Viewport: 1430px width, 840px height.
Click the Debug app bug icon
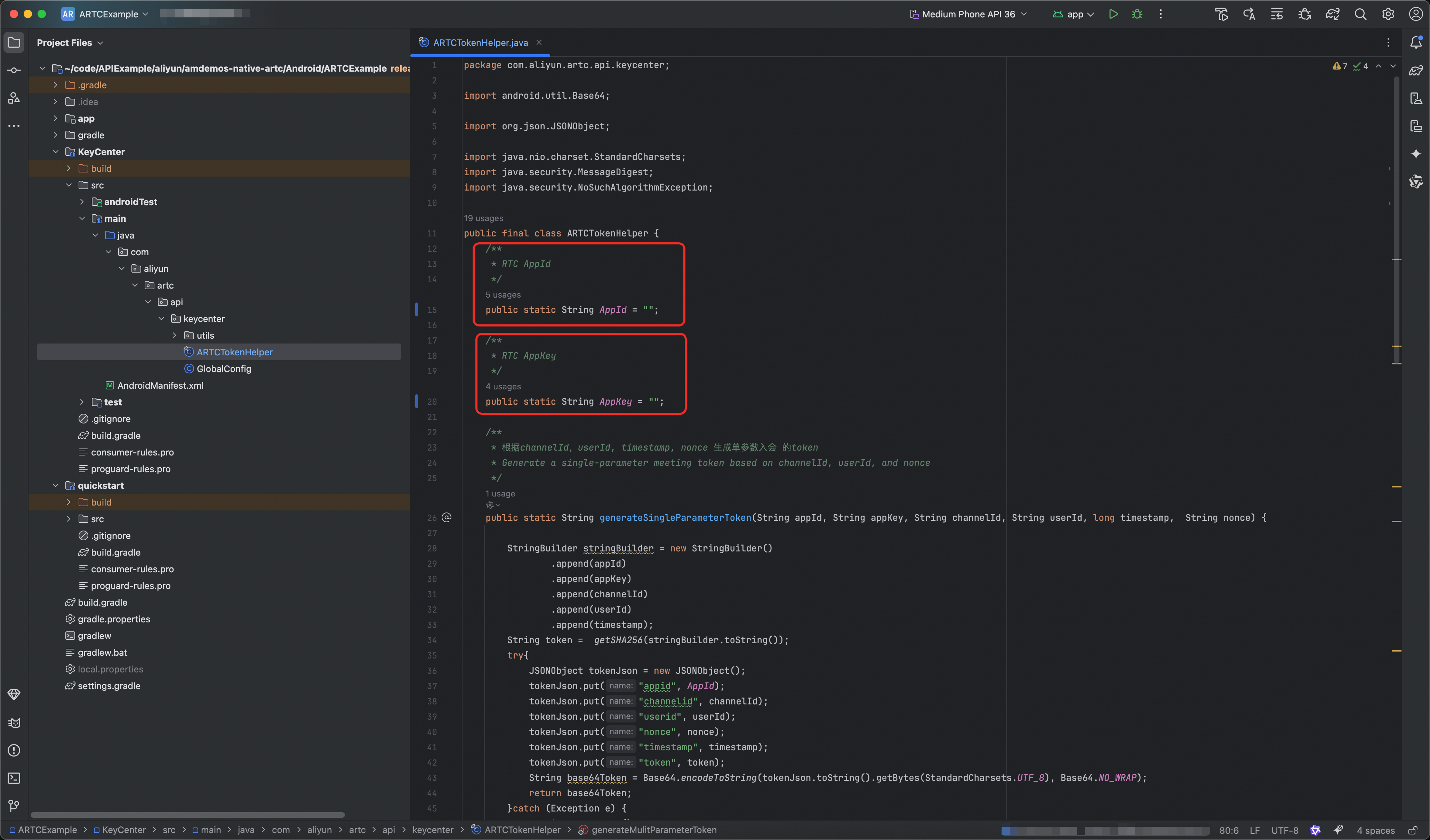pyautogui.click(x=1137, y=14)
